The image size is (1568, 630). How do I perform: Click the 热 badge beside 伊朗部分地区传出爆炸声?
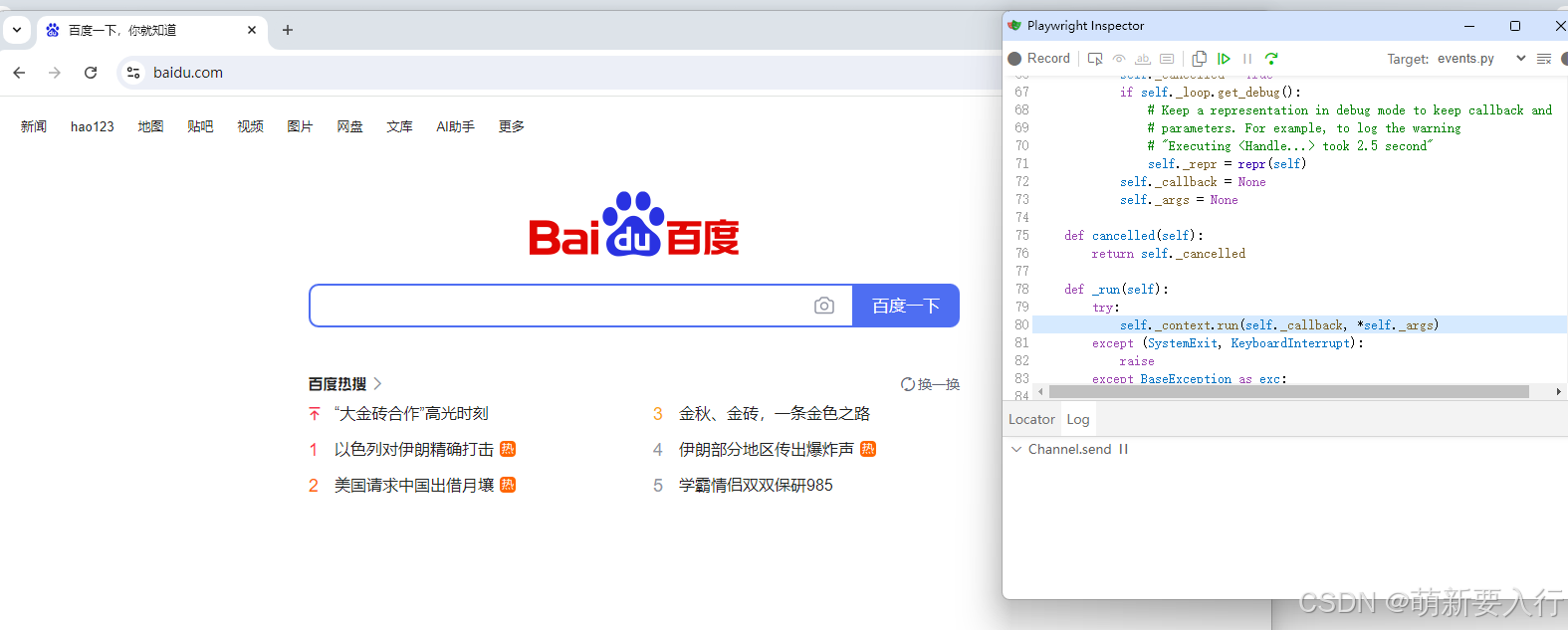[868, 449]
